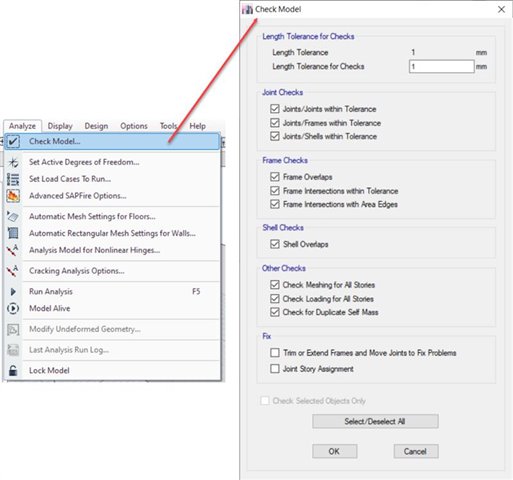Click the Model Alive circular play icon
Screen dimensions: 513x480
click(x=13, y=308)
